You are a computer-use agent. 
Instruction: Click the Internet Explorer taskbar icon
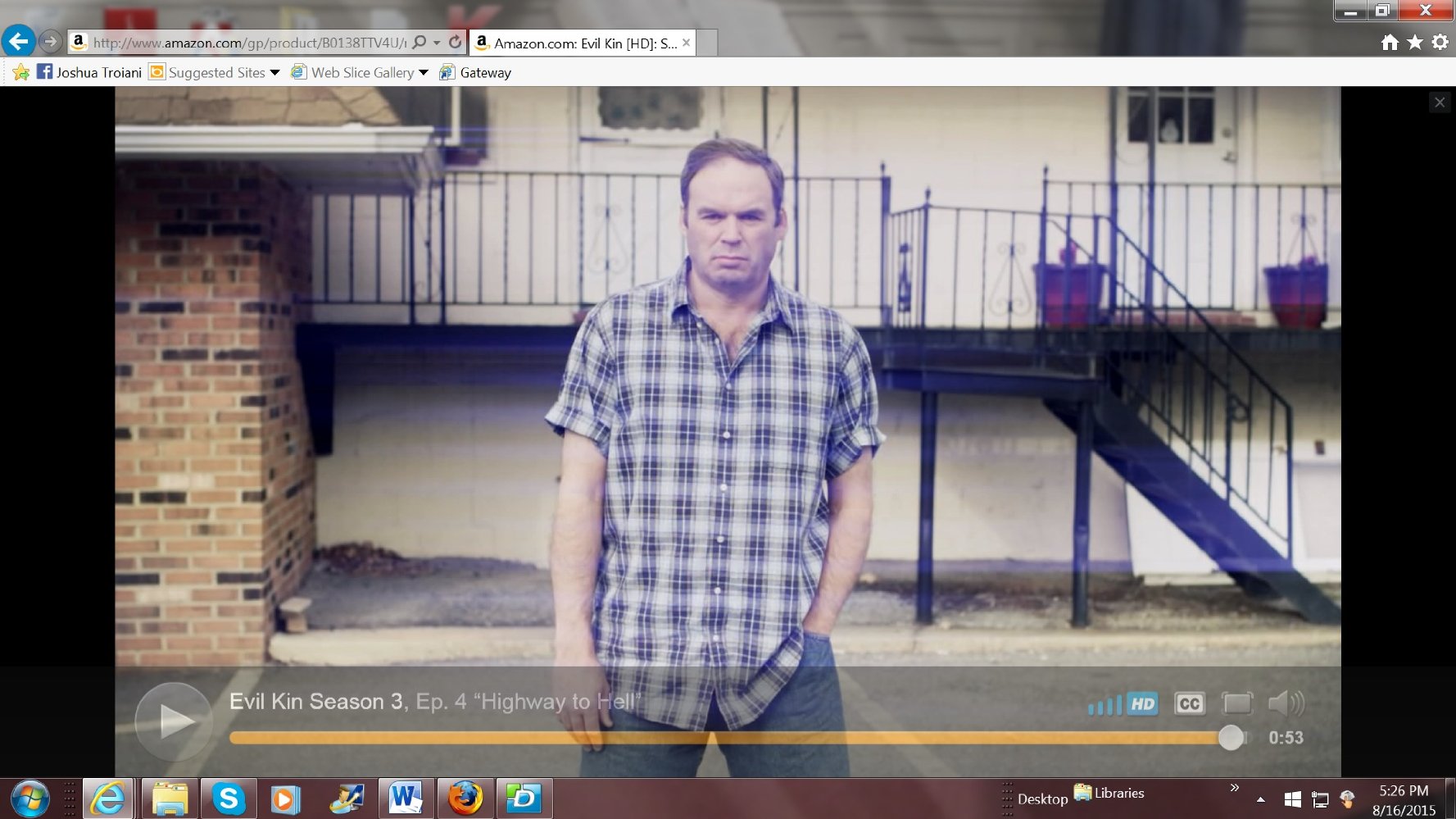pyautogui.click(x=108, y=799)
